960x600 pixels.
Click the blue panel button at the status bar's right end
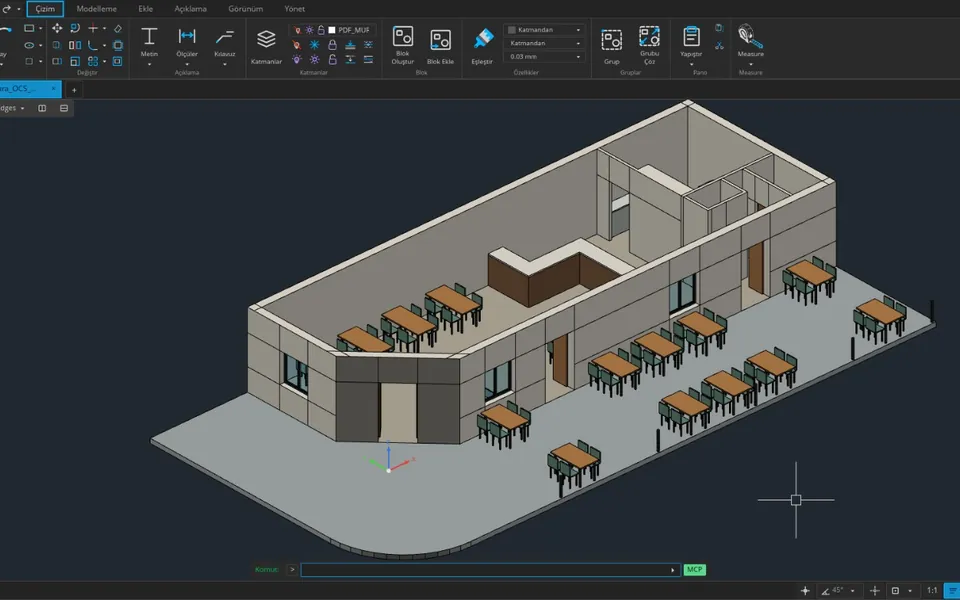point(952,591)
